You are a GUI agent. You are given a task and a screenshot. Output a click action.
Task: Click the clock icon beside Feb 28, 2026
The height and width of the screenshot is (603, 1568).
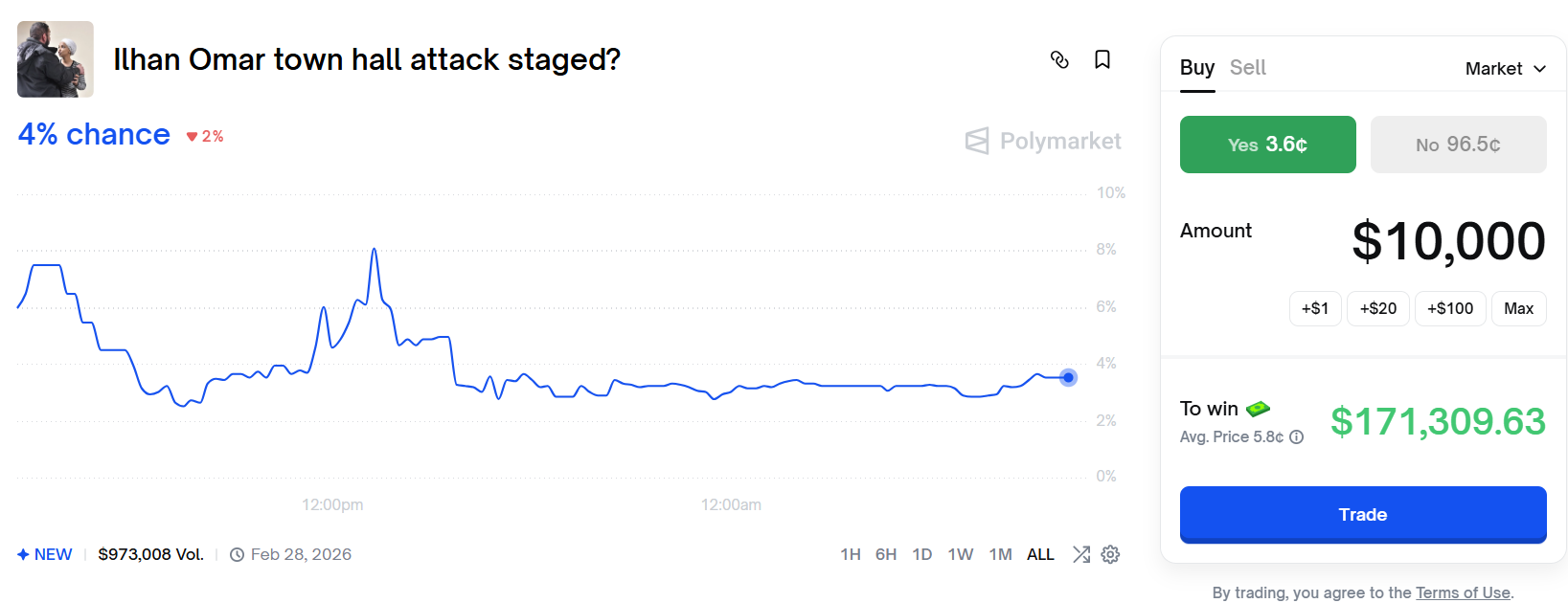tap(237, 554)
